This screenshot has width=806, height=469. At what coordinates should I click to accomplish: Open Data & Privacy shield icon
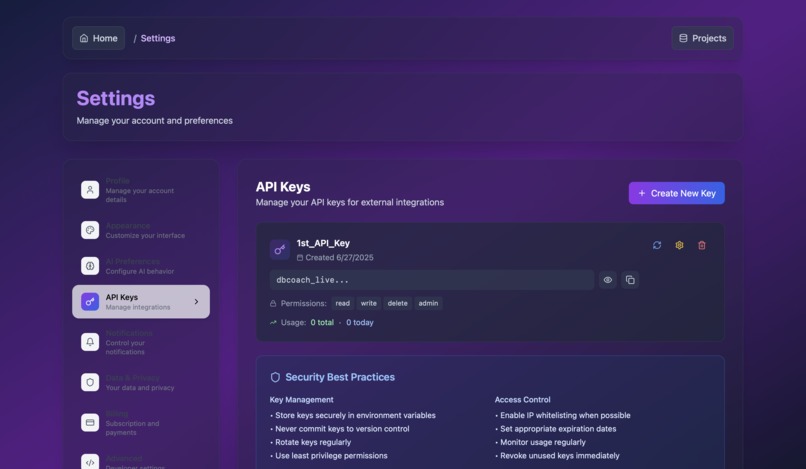coord(90,382)
